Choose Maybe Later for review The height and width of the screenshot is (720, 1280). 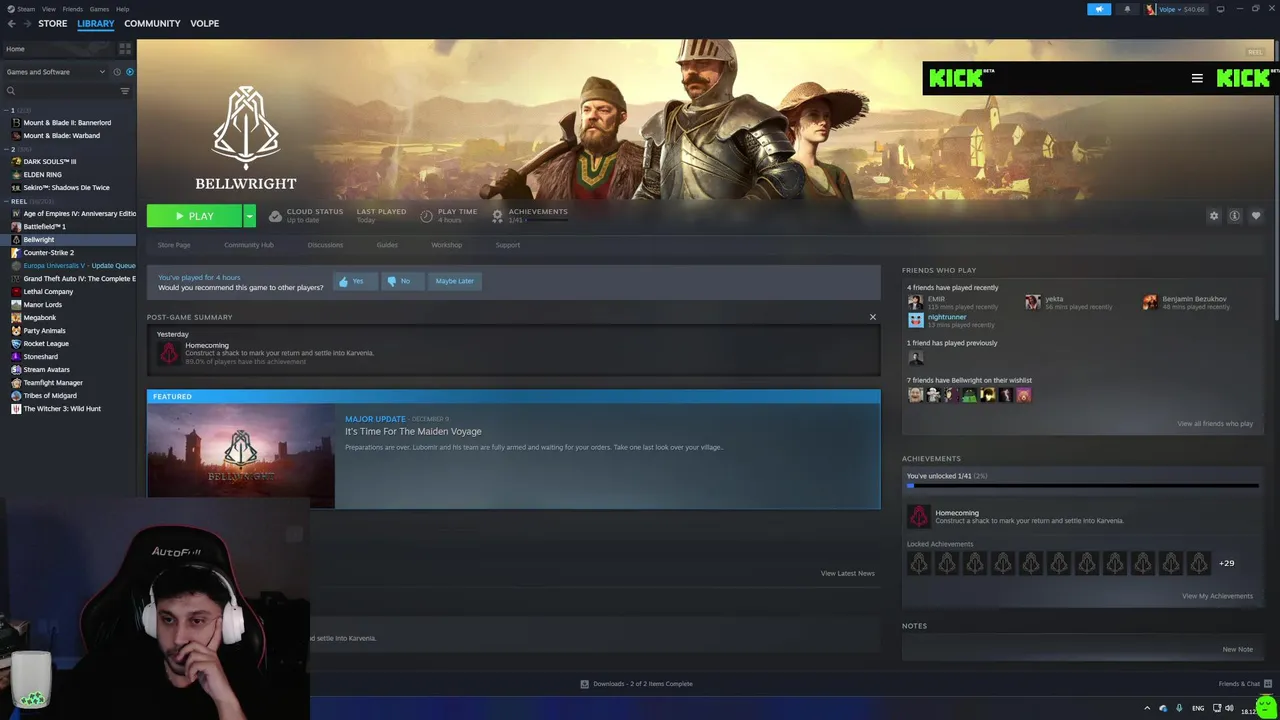[454, 281]
